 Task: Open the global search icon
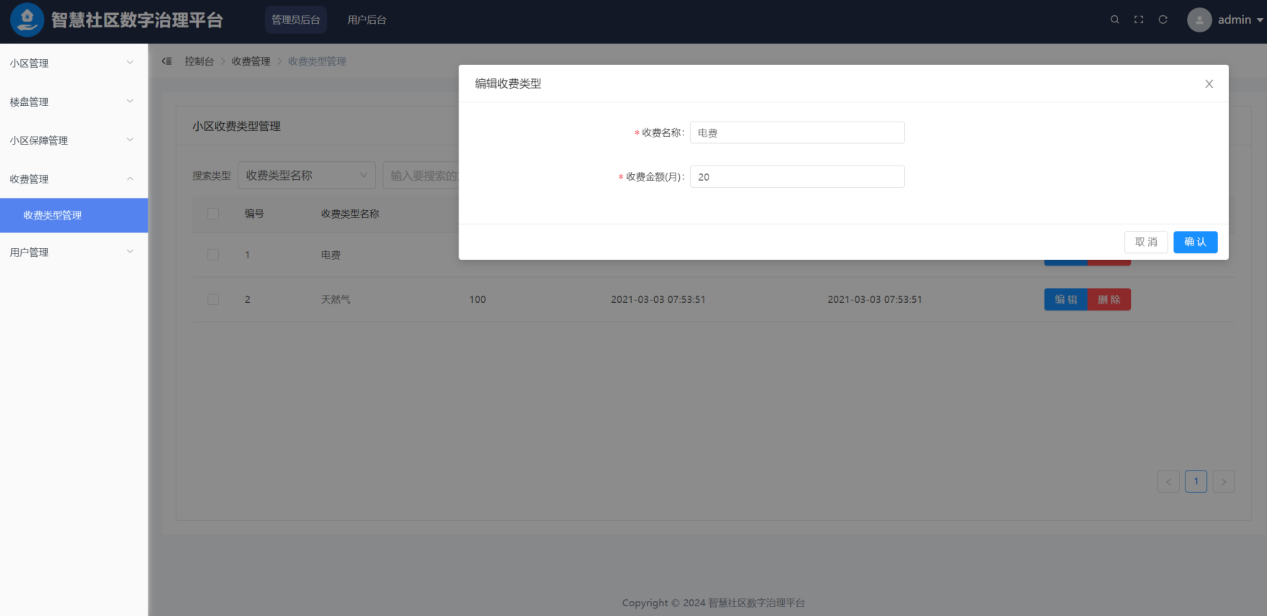[1114, 18]
